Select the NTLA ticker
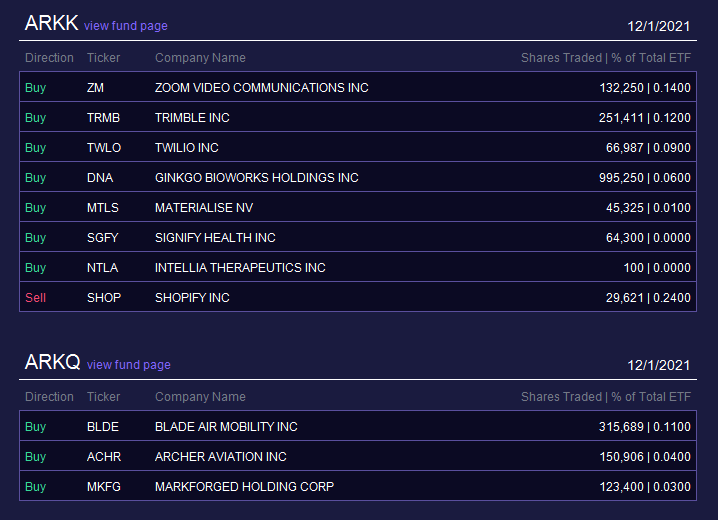Screen dimensions: 718x520 tap(103, 268)
